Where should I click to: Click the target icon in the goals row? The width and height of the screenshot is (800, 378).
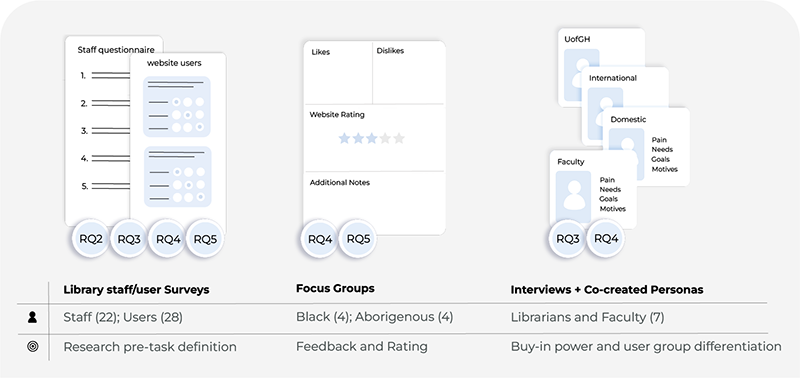(x=32, y=347)
